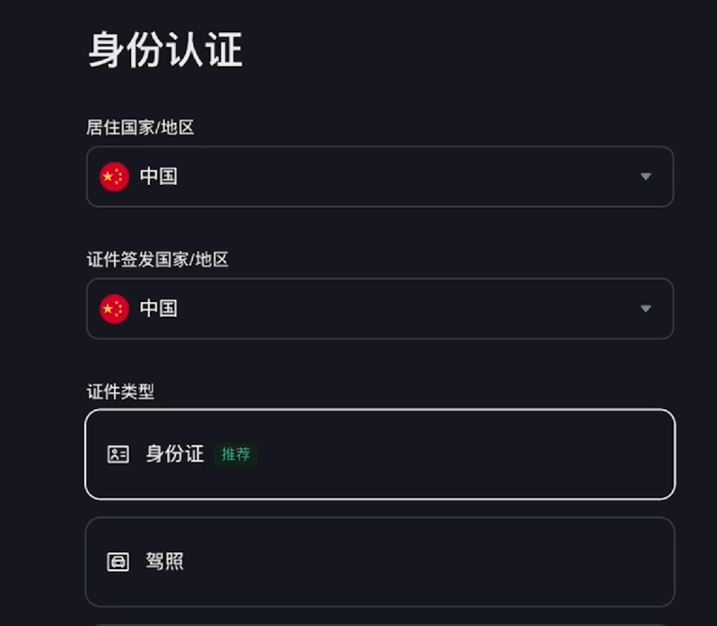Select the 驾照 document type option

point(380,562)
